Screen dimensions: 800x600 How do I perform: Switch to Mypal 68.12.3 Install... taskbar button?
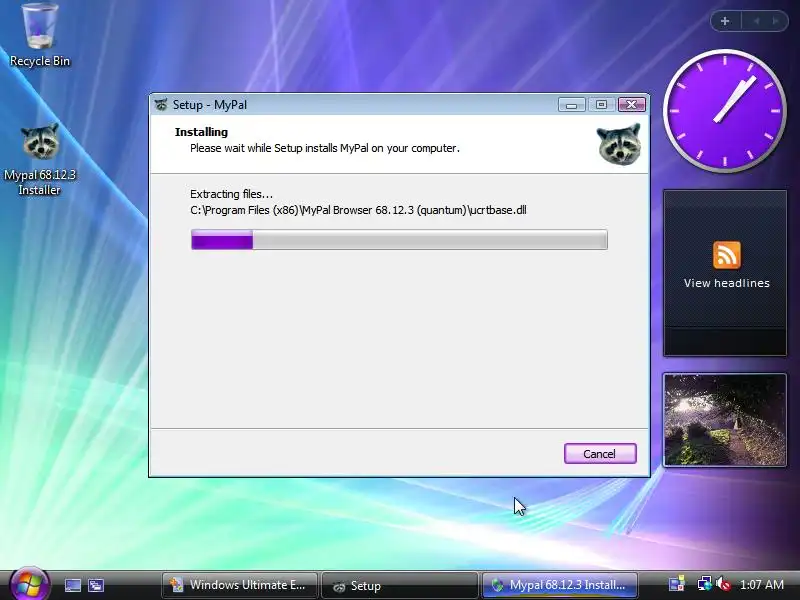(x=560, y=585)
